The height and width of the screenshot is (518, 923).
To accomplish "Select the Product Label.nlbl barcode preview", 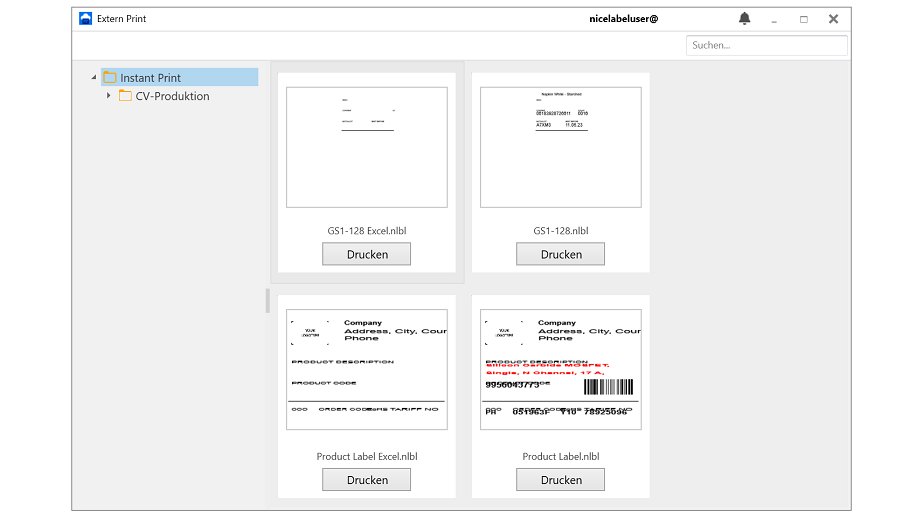I will (x=560, y=369).
